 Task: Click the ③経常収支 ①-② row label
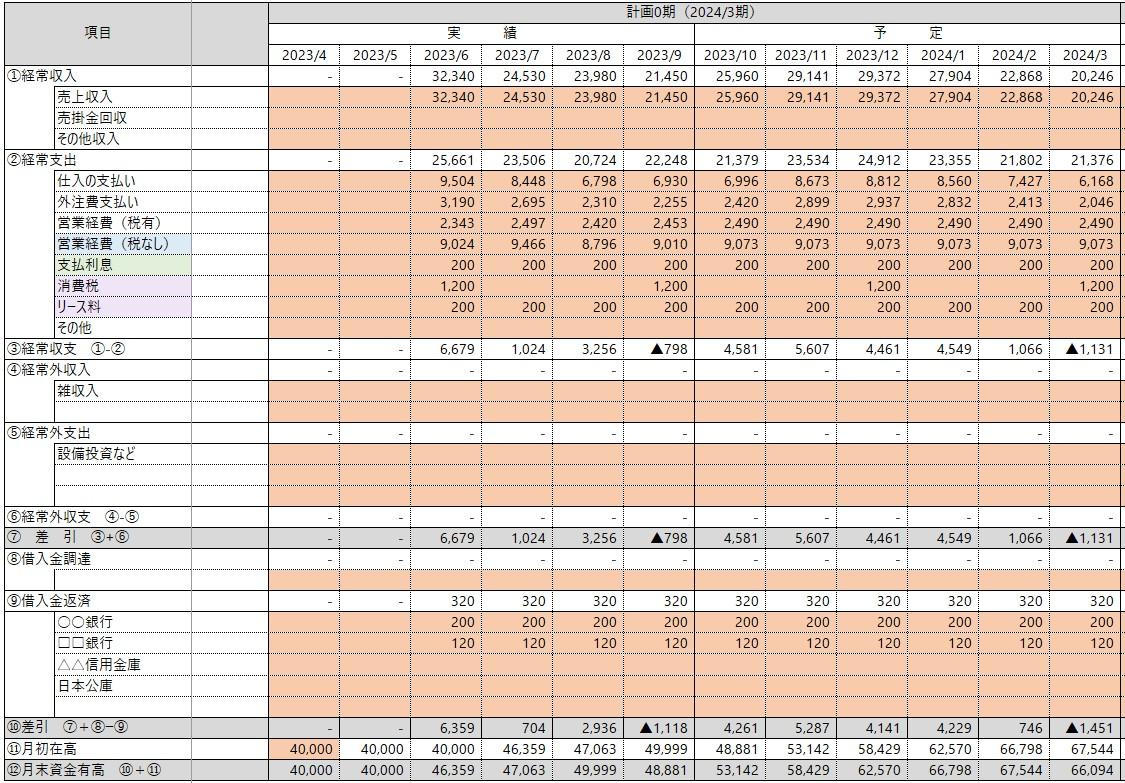coord(98,349)
